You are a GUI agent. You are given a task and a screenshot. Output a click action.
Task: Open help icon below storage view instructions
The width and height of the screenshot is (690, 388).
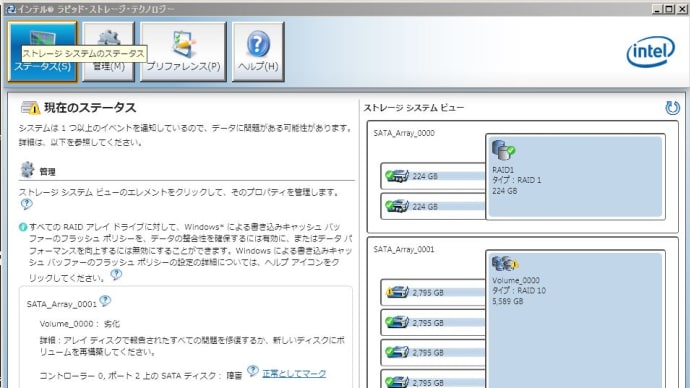point(26,204)
